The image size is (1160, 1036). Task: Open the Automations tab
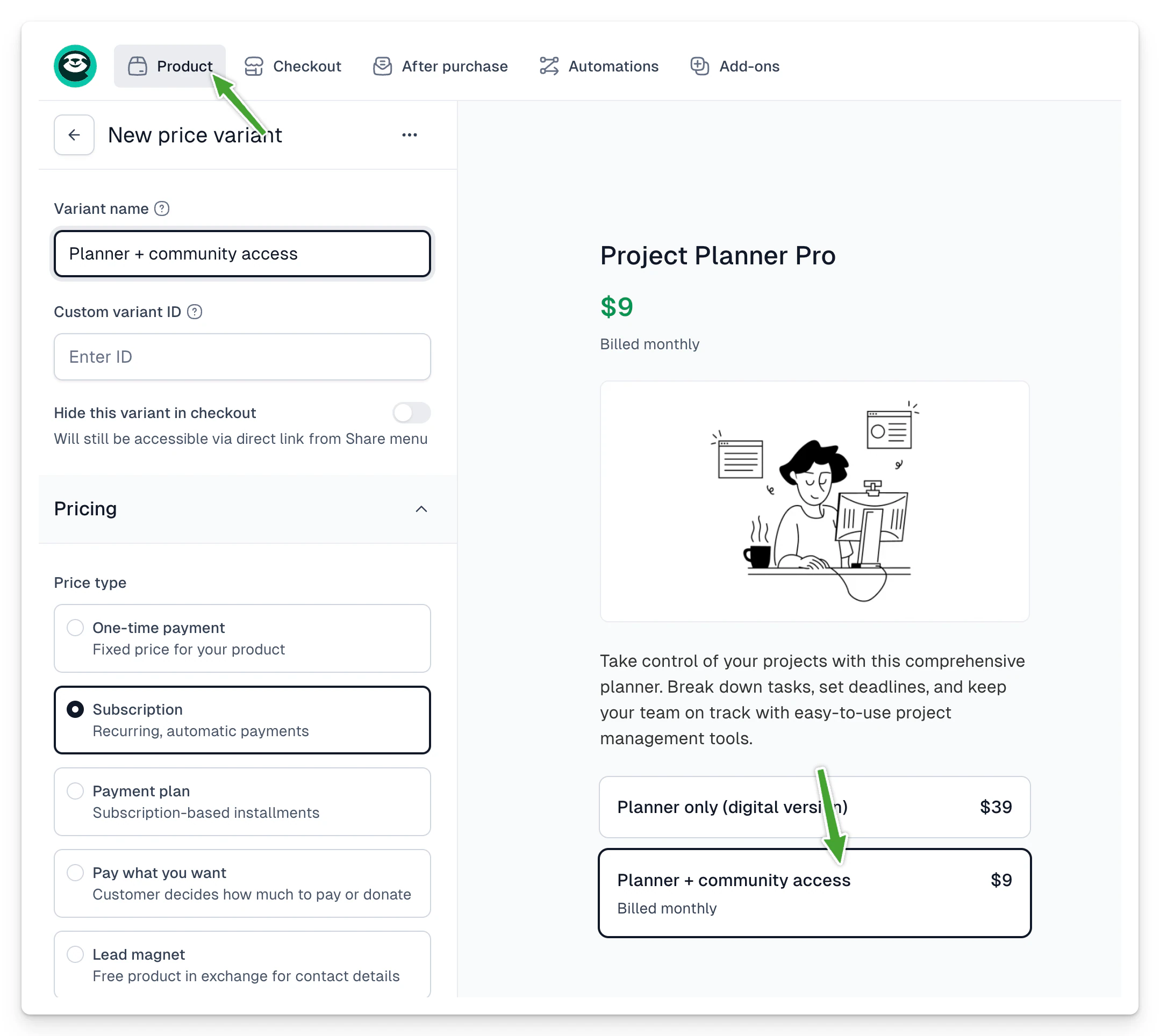(x=599, y=66)
